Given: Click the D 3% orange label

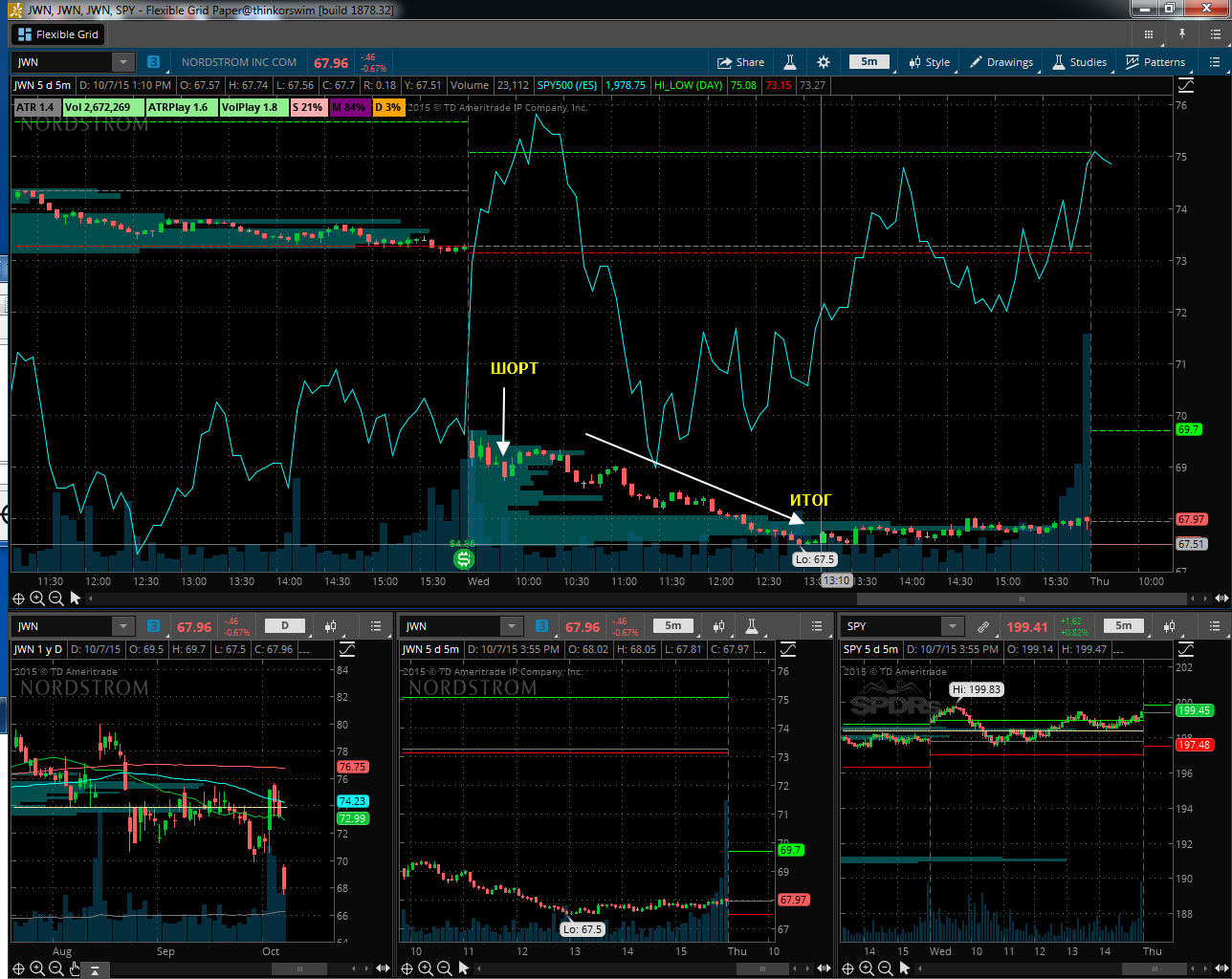Looking at the screenshot, I should click(x=388, y=107).
